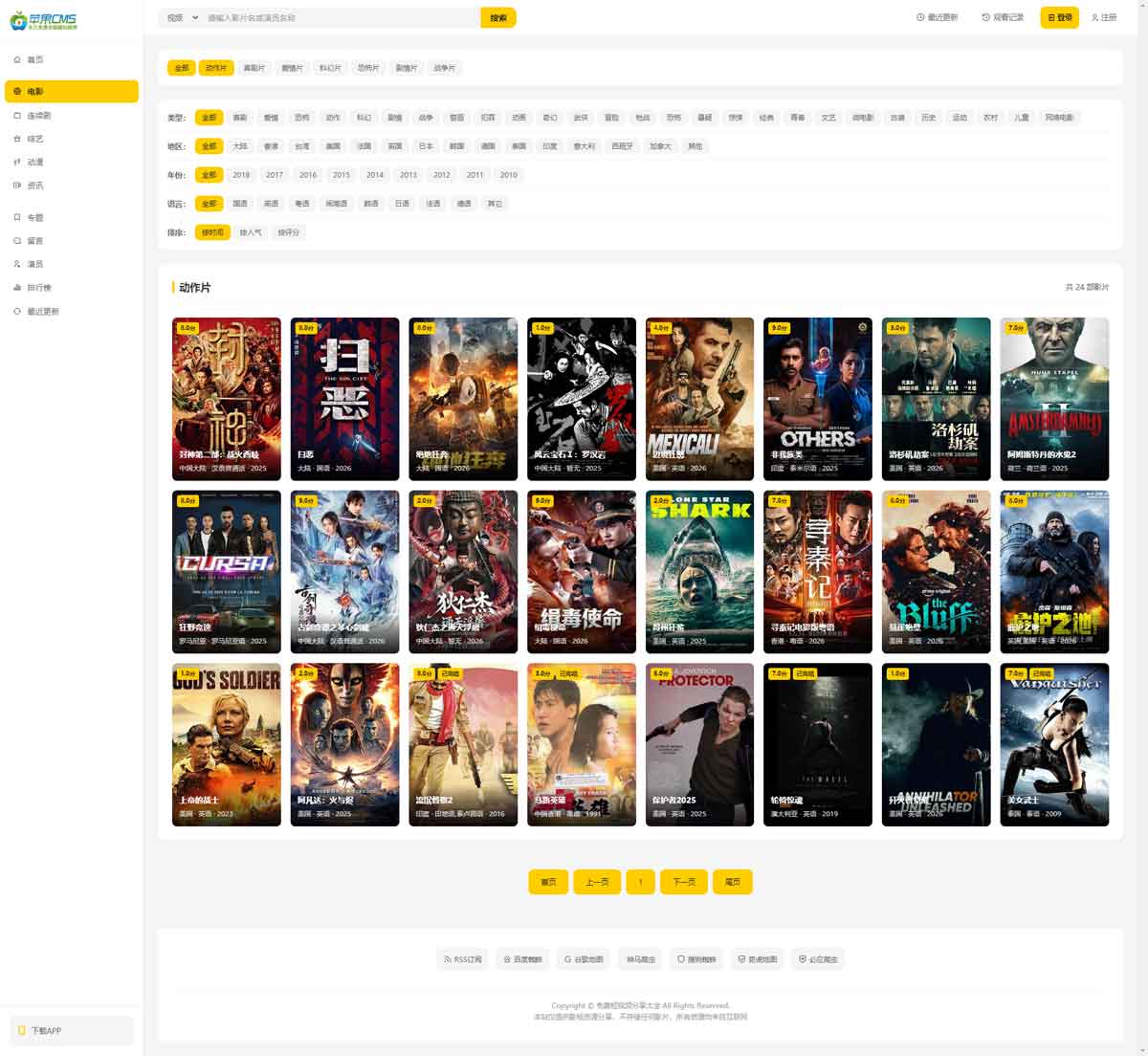Open 专题 topics bookmark icon in sidebar
The width and height of the screenshot is (1148, 1056).
(x=17, y=217)
